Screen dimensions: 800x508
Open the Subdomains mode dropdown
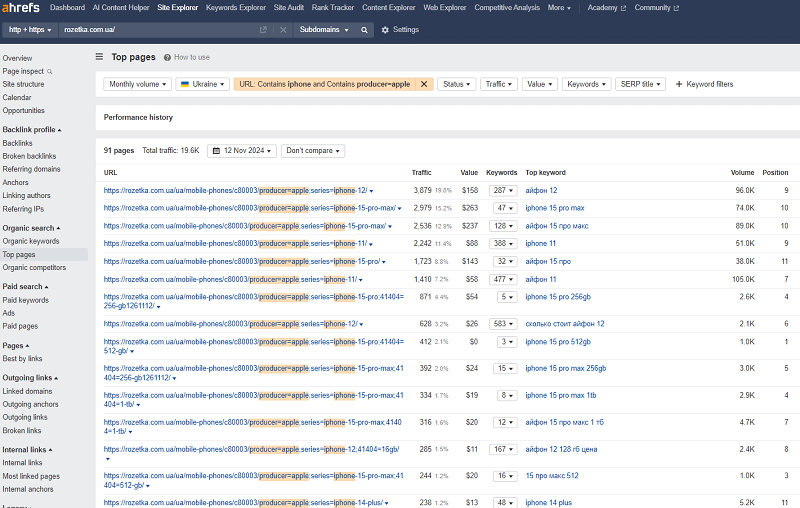point(324,30)
